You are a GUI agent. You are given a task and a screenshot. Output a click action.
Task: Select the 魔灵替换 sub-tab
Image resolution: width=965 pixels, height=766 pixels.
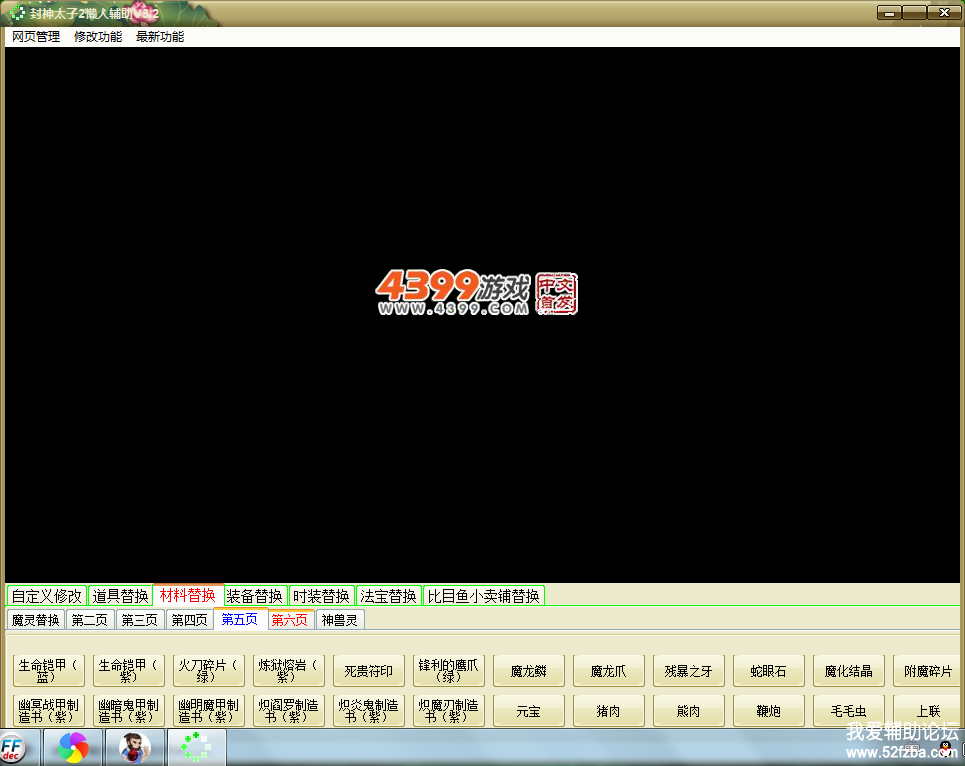click(x=36, y=620)
